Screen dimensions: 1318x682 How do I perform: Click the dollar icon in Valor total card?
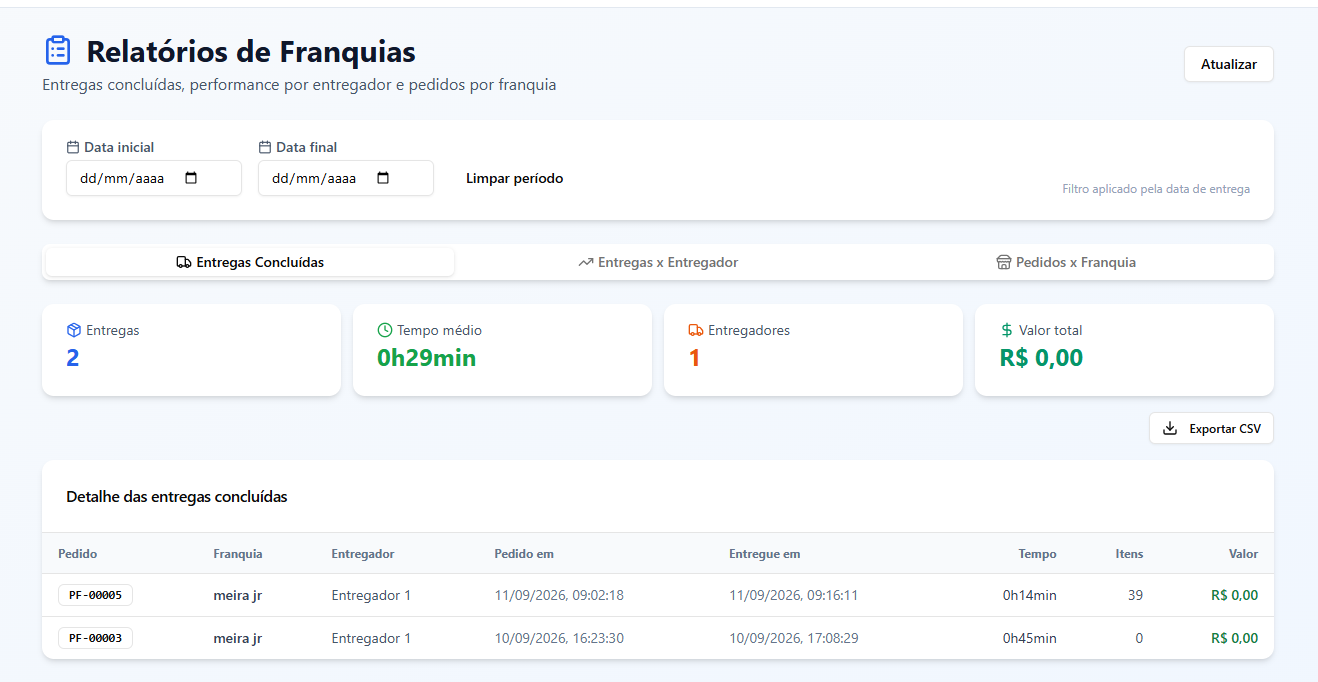point(1007,330)
